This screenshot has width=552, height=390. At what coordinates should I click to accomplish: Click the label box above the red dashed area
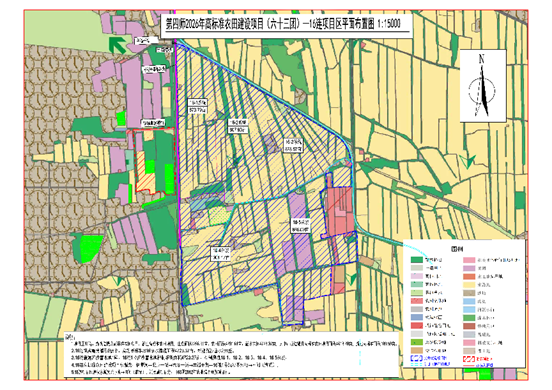153,123
